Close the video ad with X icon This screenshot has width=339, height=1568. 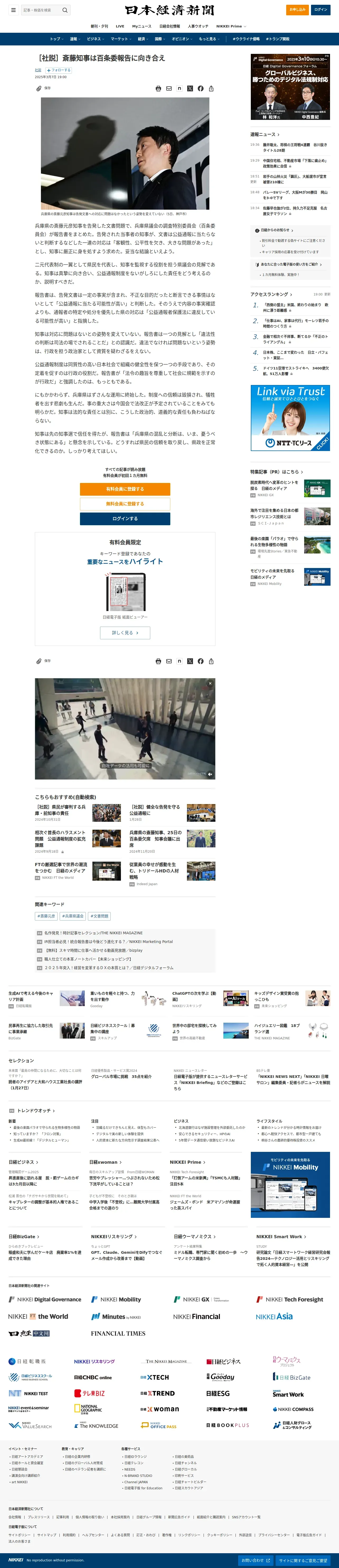[x=210, y=684]
